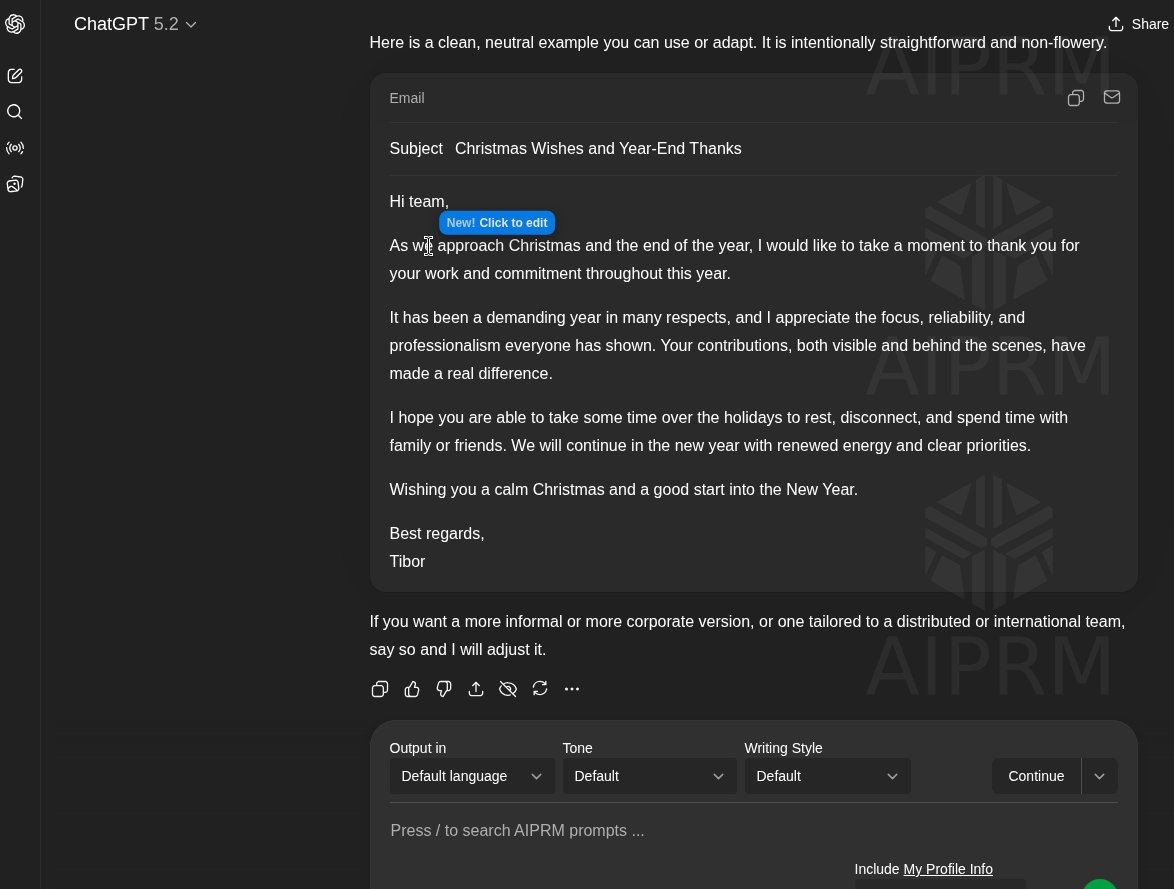The width and height of the screenshot is (1174, 889).
Task: Click the mail icon on the Email block
Action: coord(1111,98)
